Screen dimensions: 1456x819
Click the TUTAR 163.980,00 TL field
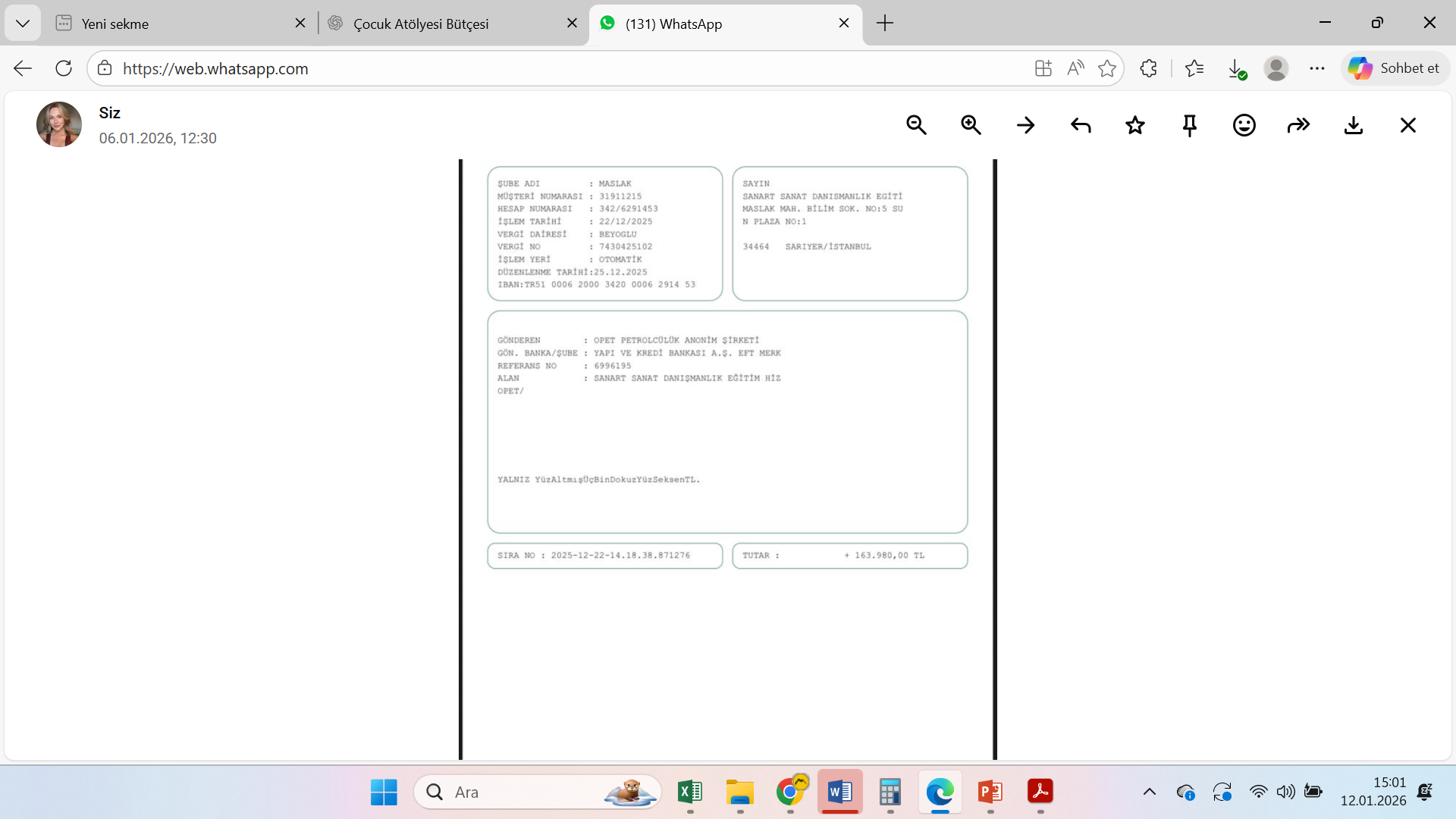(x=850, y=556)
